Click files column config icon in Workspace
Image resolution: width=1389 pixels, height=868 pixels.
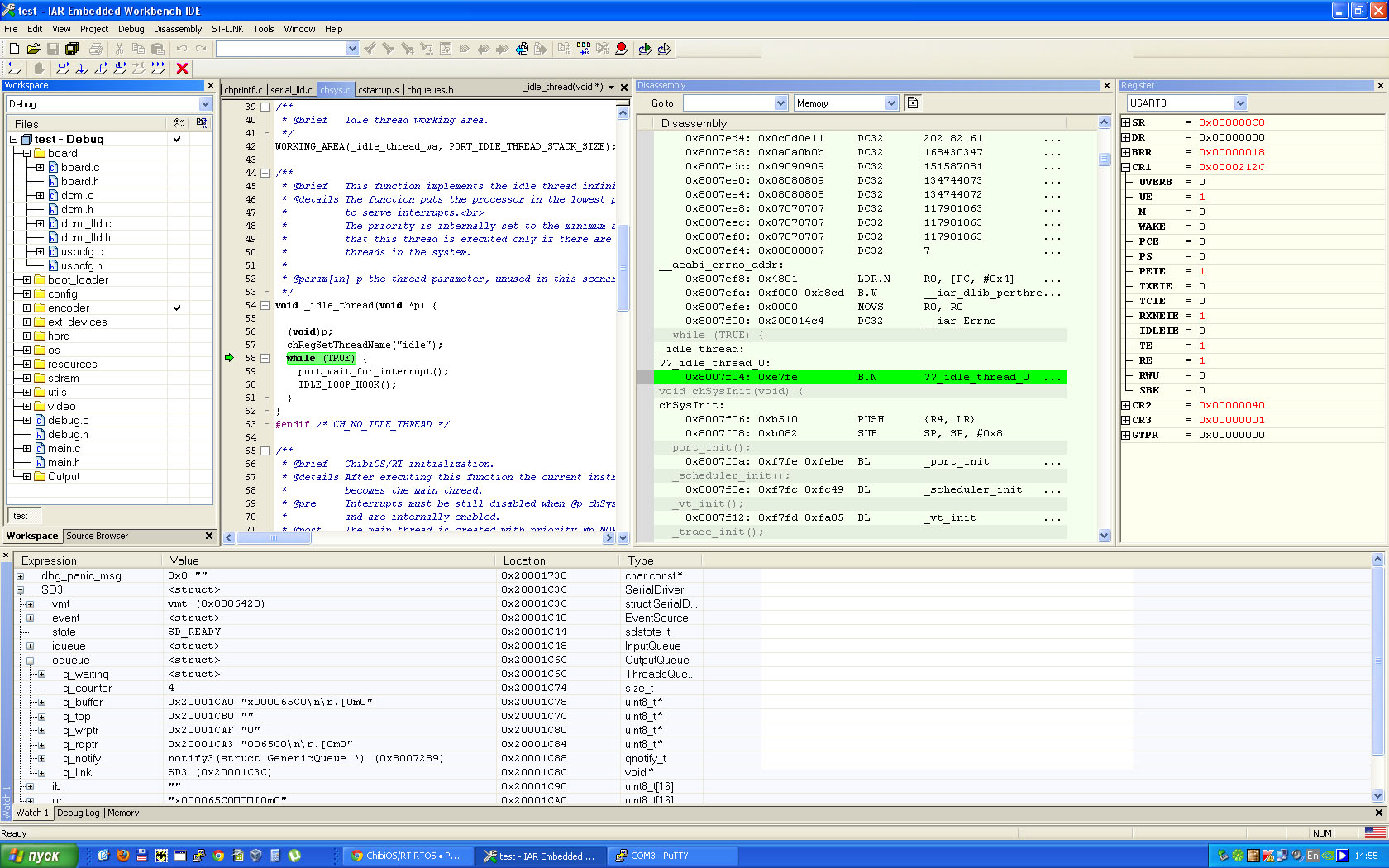(179, 123)
